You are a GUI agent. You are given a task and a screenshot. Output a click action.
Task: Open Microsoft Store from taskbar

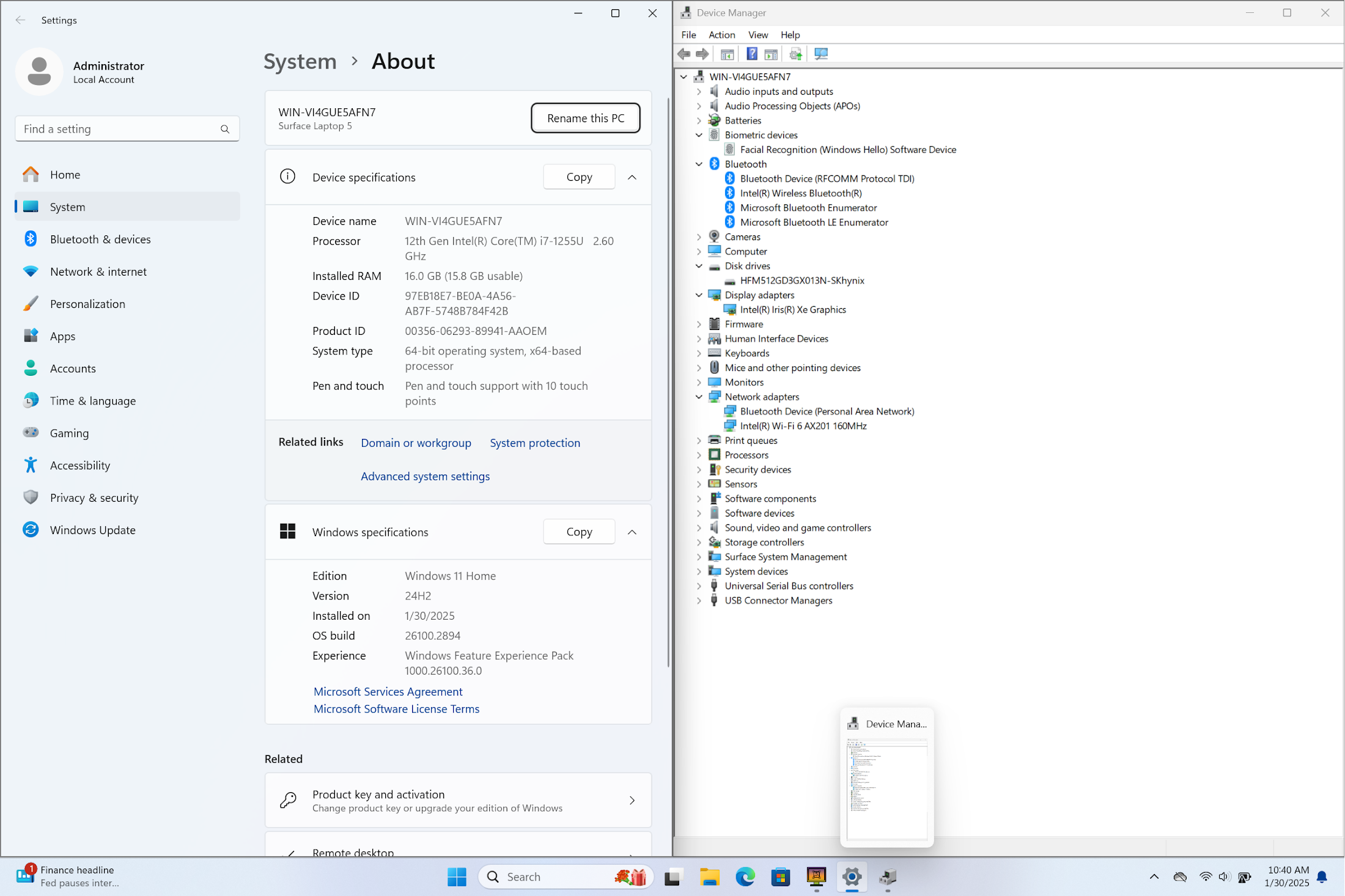780,877
